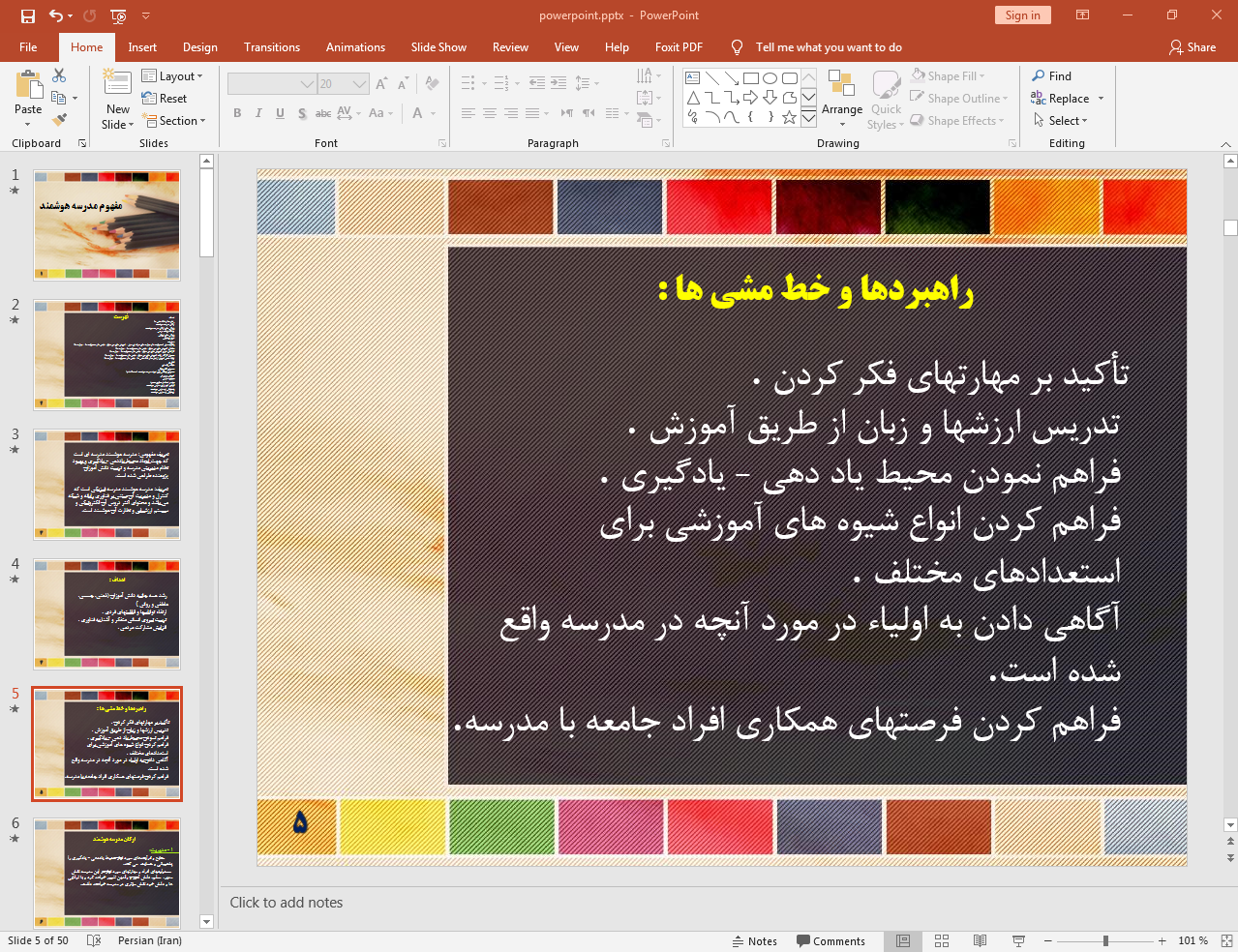Open Quick Styles gallery
The width and height of the screenshot is (1238, 952).
click(x=886, y=99)
